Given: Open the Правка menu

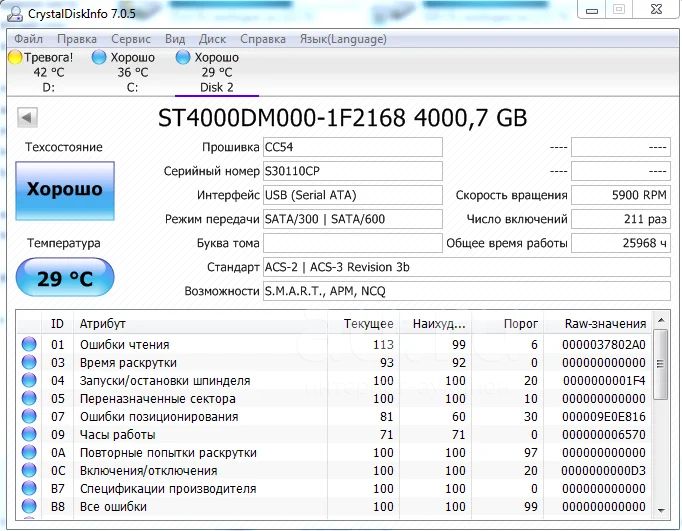Looking at the screenshot, I should (x=77, y=39).
